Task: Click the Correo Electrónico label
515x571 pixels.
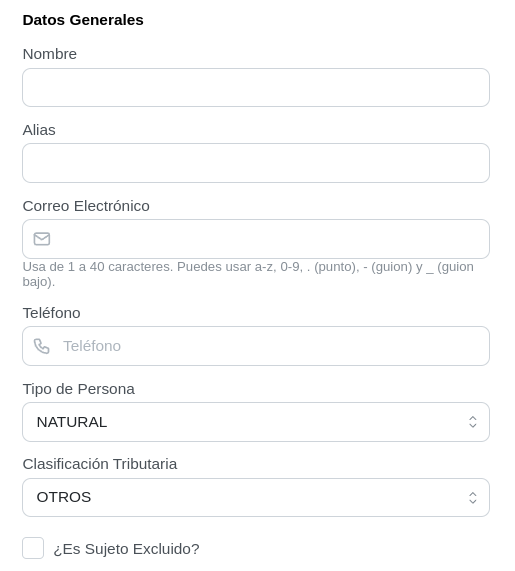Action: pyautogui.click(x=86, y=206)
